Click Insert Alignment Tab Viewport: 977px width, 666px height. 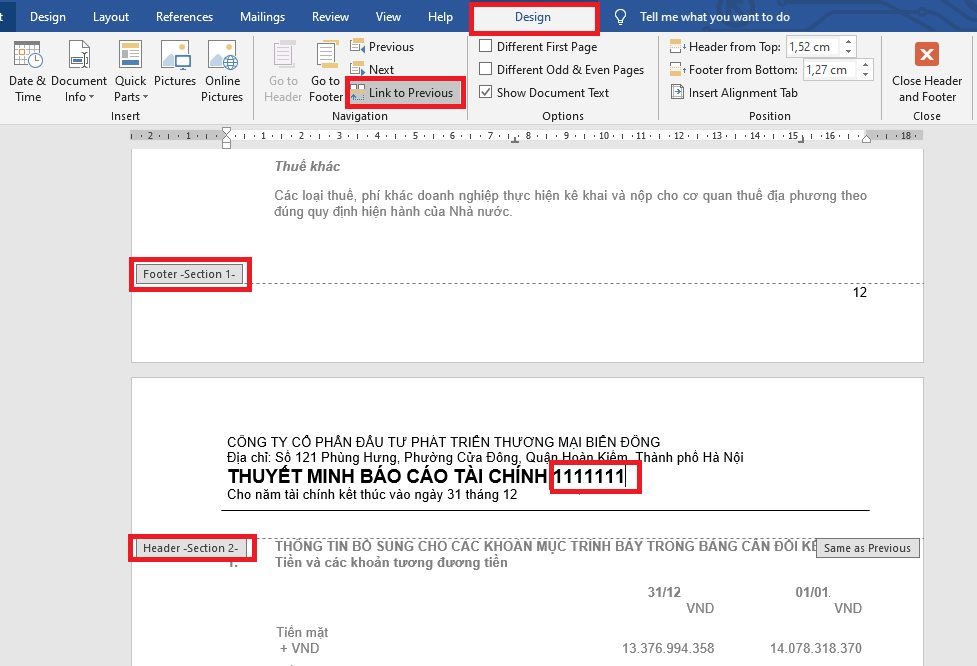[x=734, y=93]
